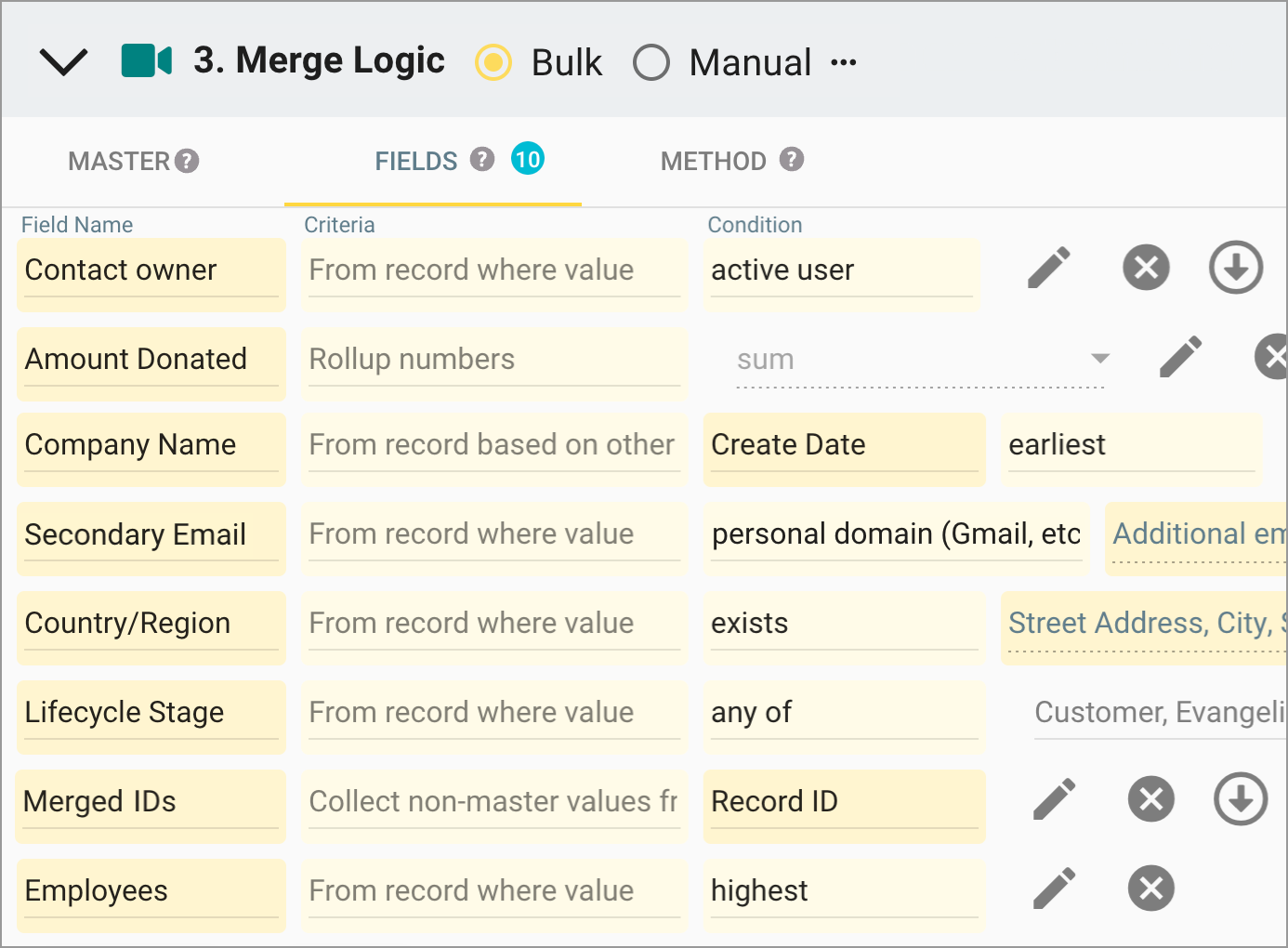Image resolution: width=1288 pixels, height=948 pixels.
Task: Click the teal '10' fields count badge
Action: tap(529, 159)
